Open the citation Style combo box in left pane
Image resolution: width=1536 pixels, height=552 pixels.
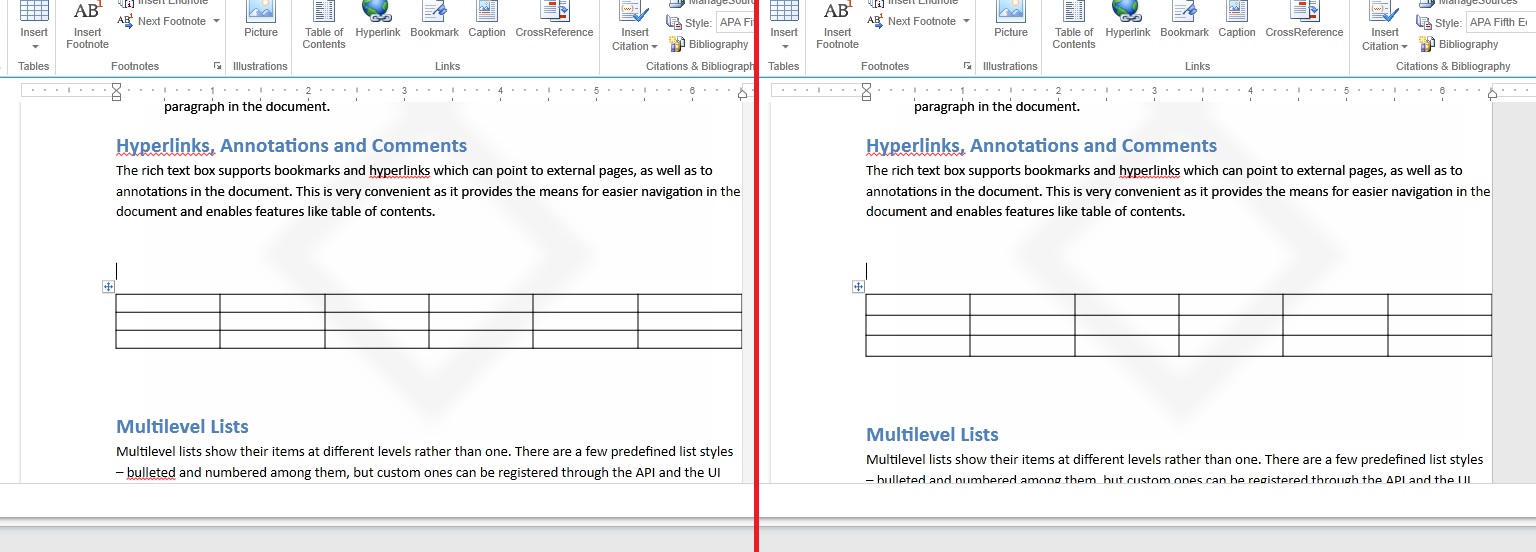pos(734,22)
